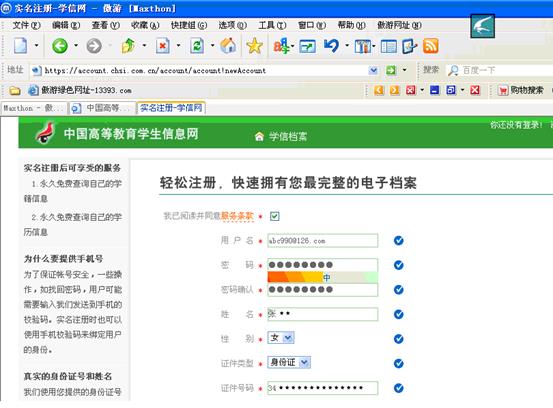Toggle the service terms agreement checkbox

click(274, 216)
